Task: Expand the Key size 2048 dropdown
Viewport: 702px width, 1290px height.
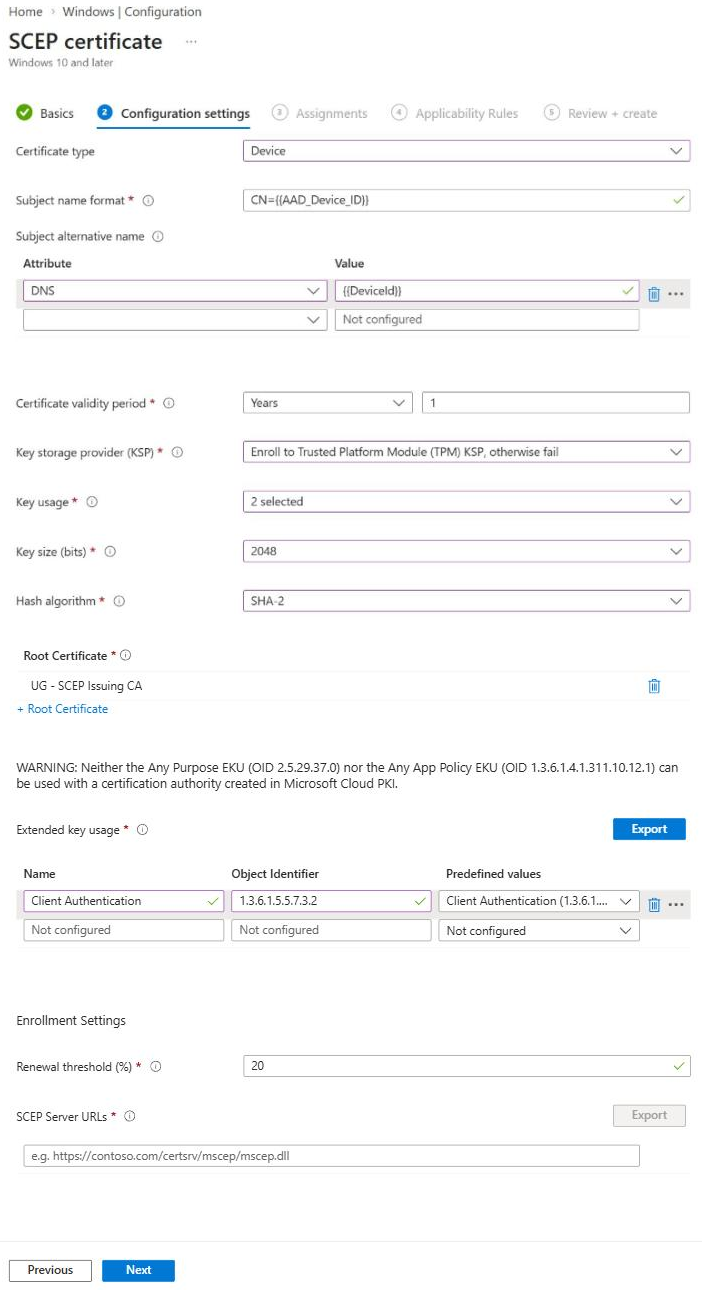Action: coord(466,551)
